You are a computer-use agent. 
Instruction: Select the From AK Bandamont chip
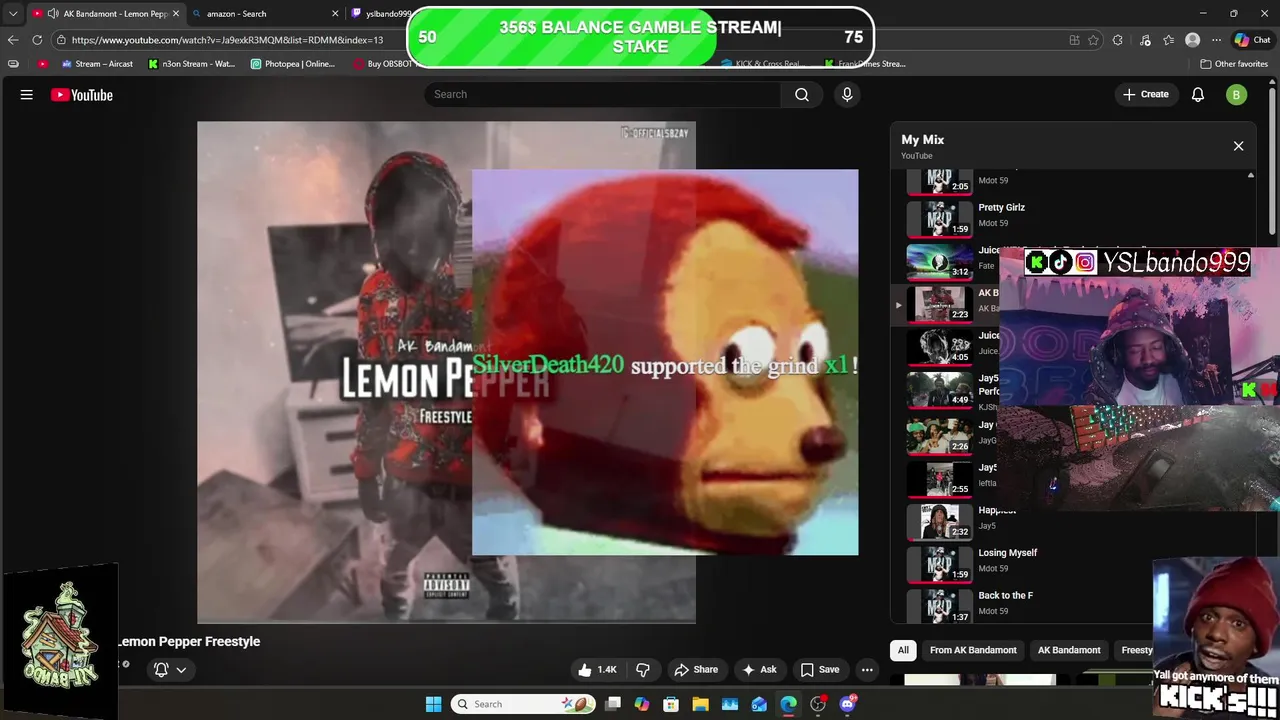(973, 650)
